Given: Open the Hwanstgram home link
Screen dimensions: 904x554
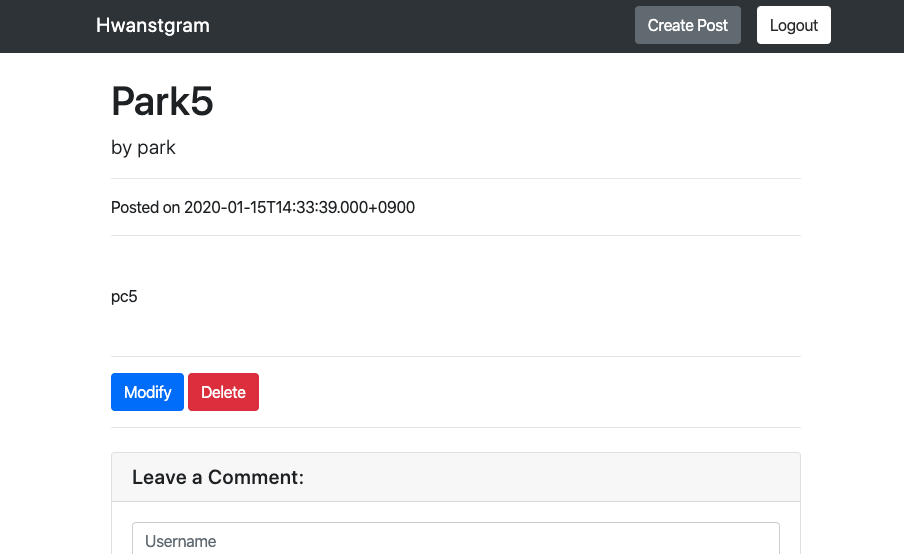Looking at the screenshot, I should pyautogui.click(x=153, y=25).
